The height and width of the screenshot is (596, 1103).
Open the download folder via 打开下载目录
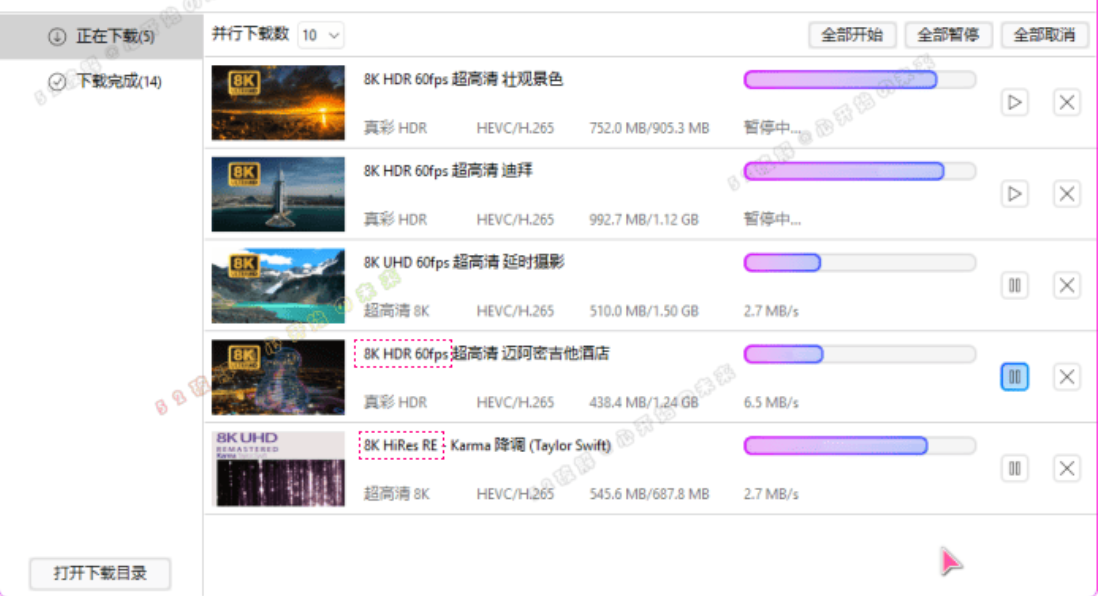tap(98, 574)
